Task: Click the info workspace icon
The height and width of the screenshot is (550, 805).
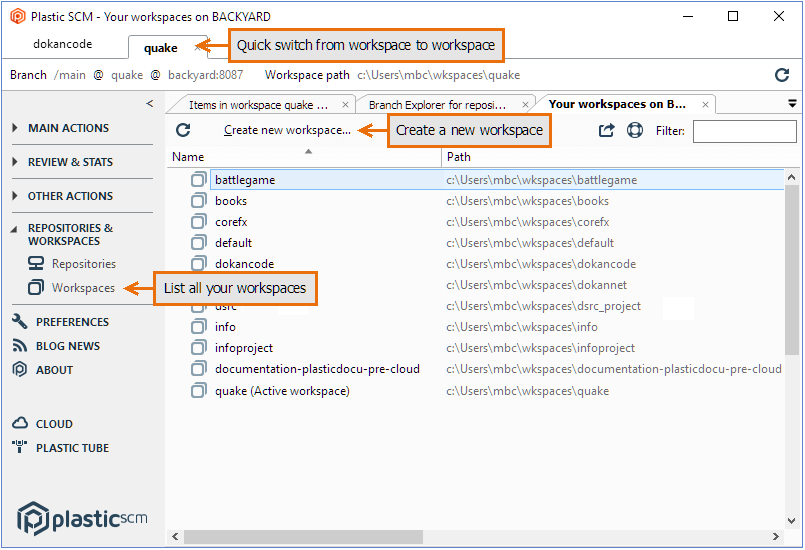Action: click(199, 327)
